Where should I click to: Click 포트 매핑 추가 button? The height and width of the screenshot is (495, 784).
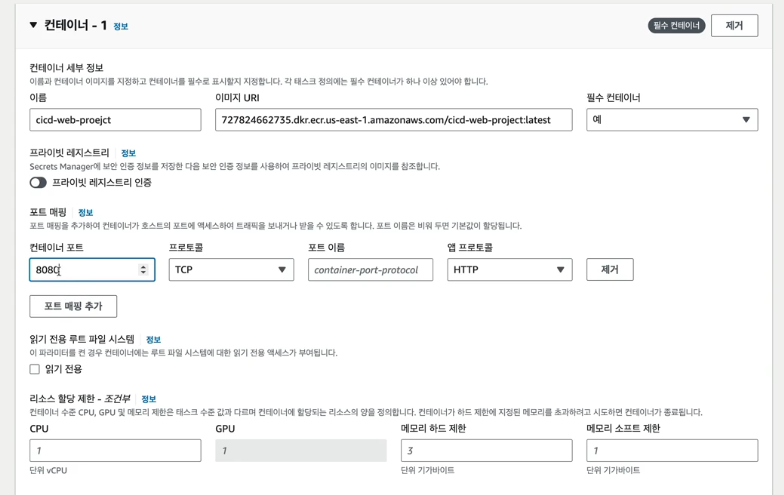(x=73, y=306)
